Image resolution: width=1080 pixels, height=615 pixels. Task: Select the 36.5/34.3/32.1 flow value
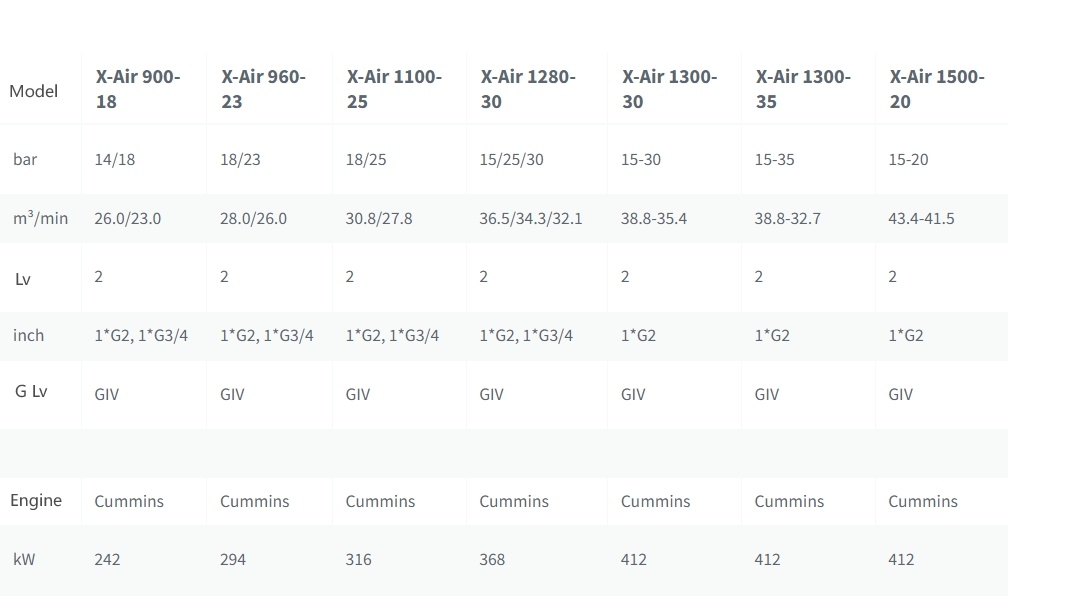click(x=530, y=218)
